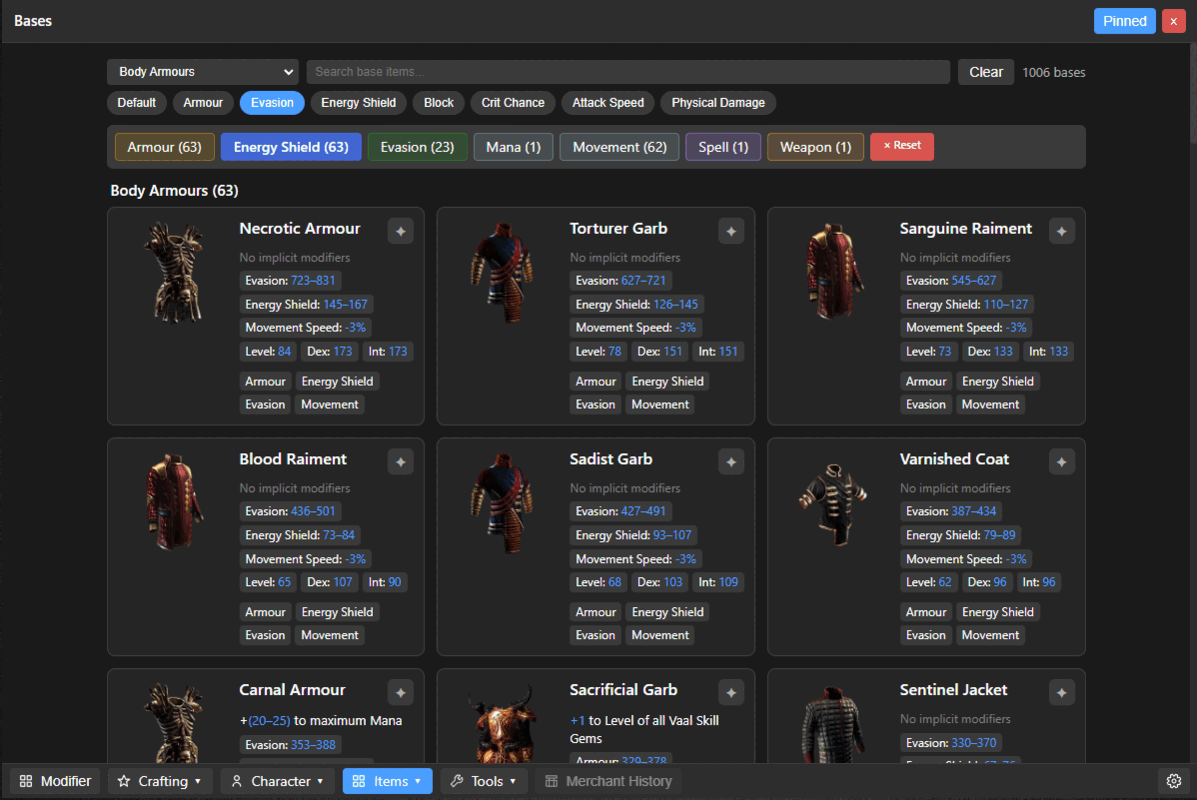Pin the Blood Raiment base
The width and height of the screenshot is (1197, 800).
click(x=401, y=462)
